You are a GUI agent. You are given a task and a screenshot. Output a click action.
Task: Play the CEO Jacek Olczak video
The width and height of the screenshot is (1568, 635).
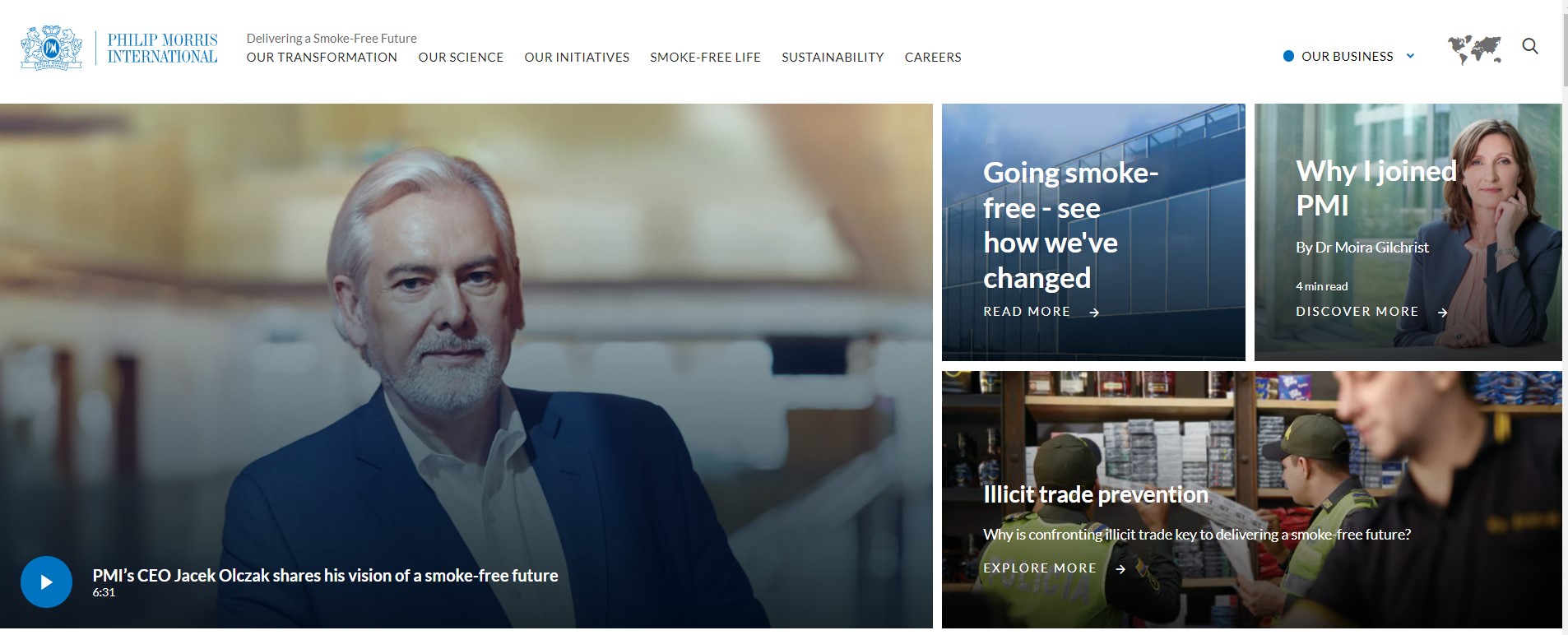click(46, 582)
